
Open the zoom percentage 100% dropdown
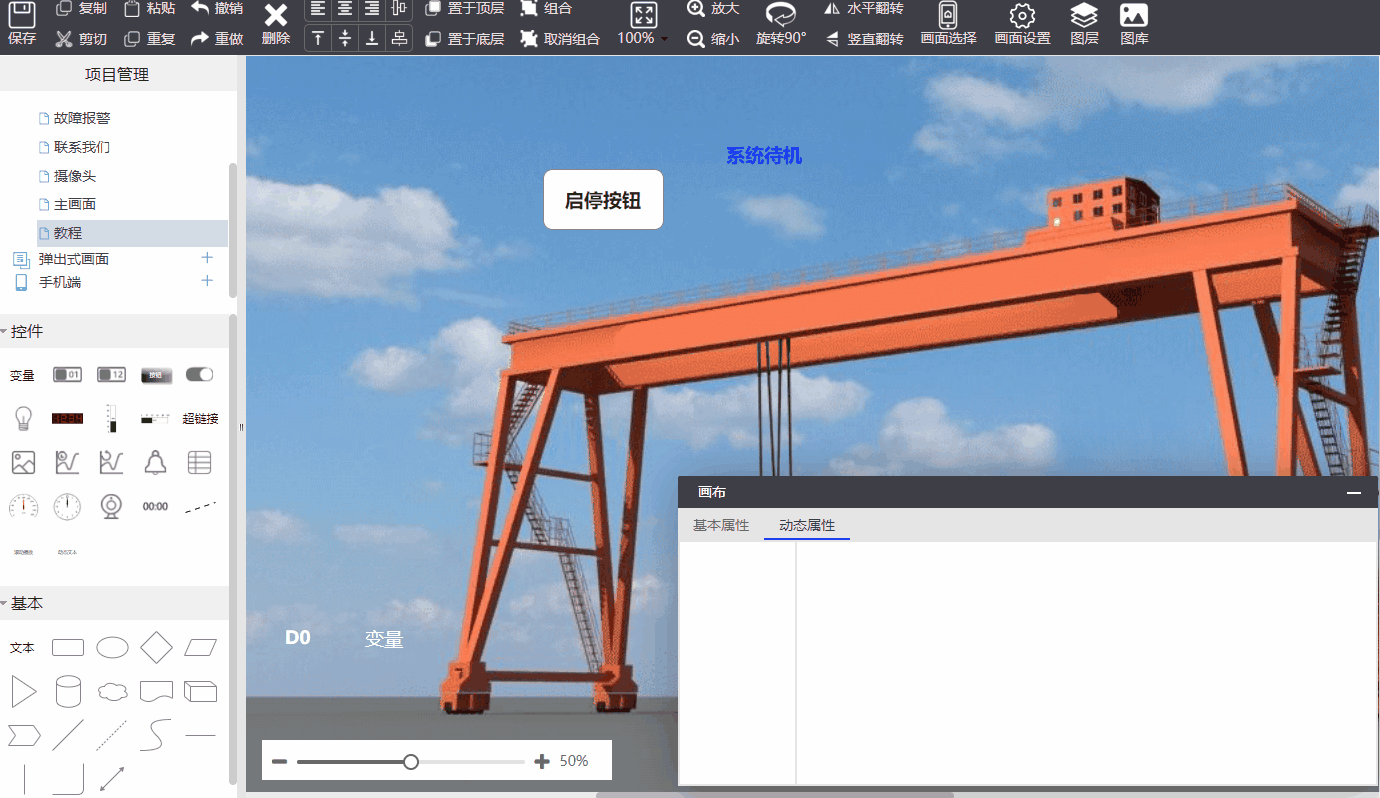point(642,38)
